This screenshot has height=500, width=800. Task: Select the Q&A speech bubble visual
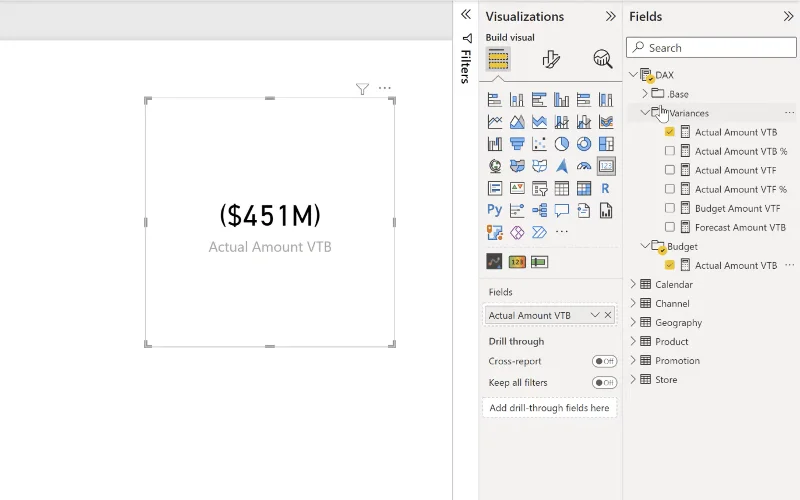point(562,210)
